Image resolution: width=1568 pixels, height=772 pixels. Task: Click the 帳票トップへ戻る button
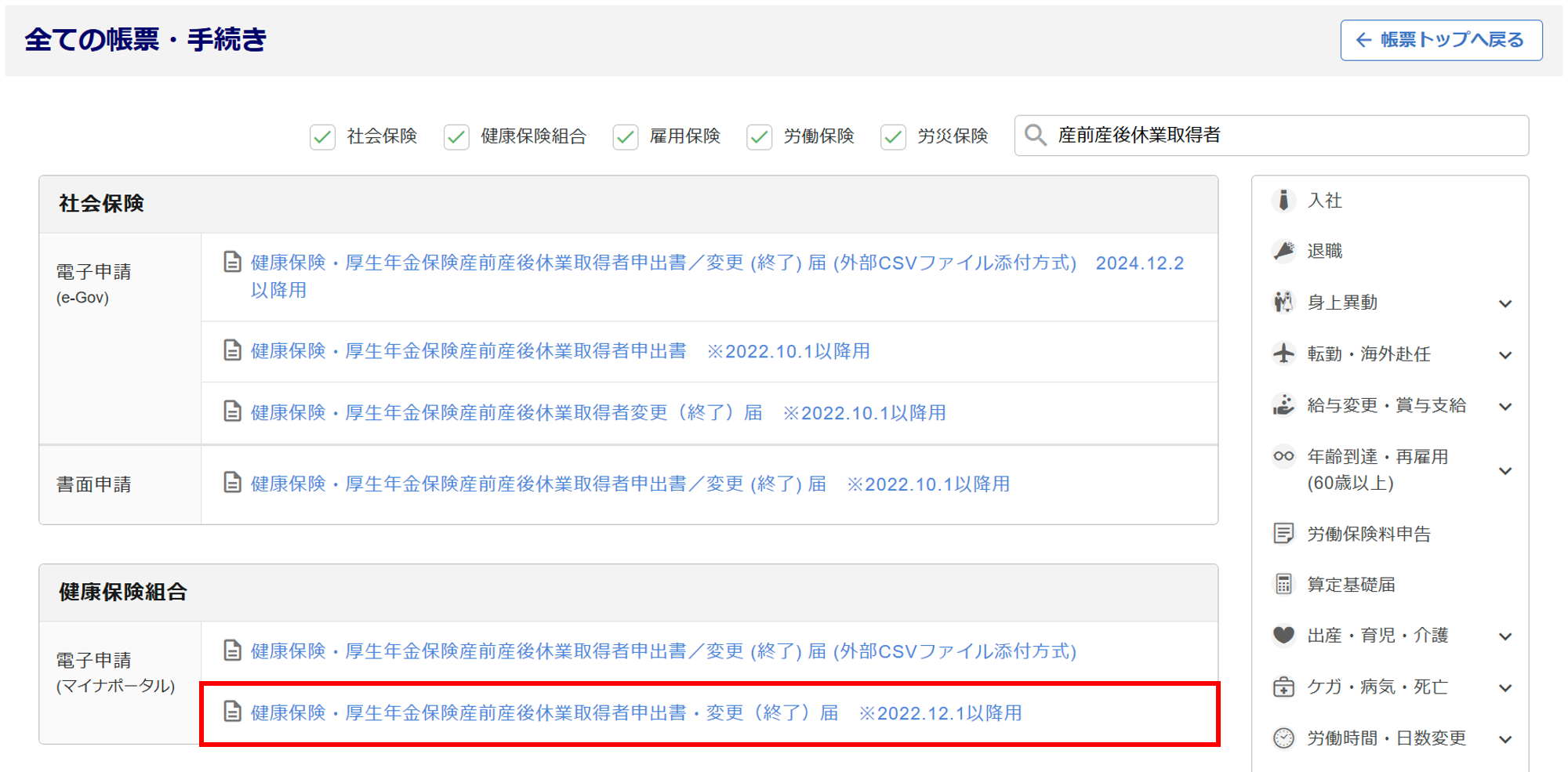pos(1441,40)
